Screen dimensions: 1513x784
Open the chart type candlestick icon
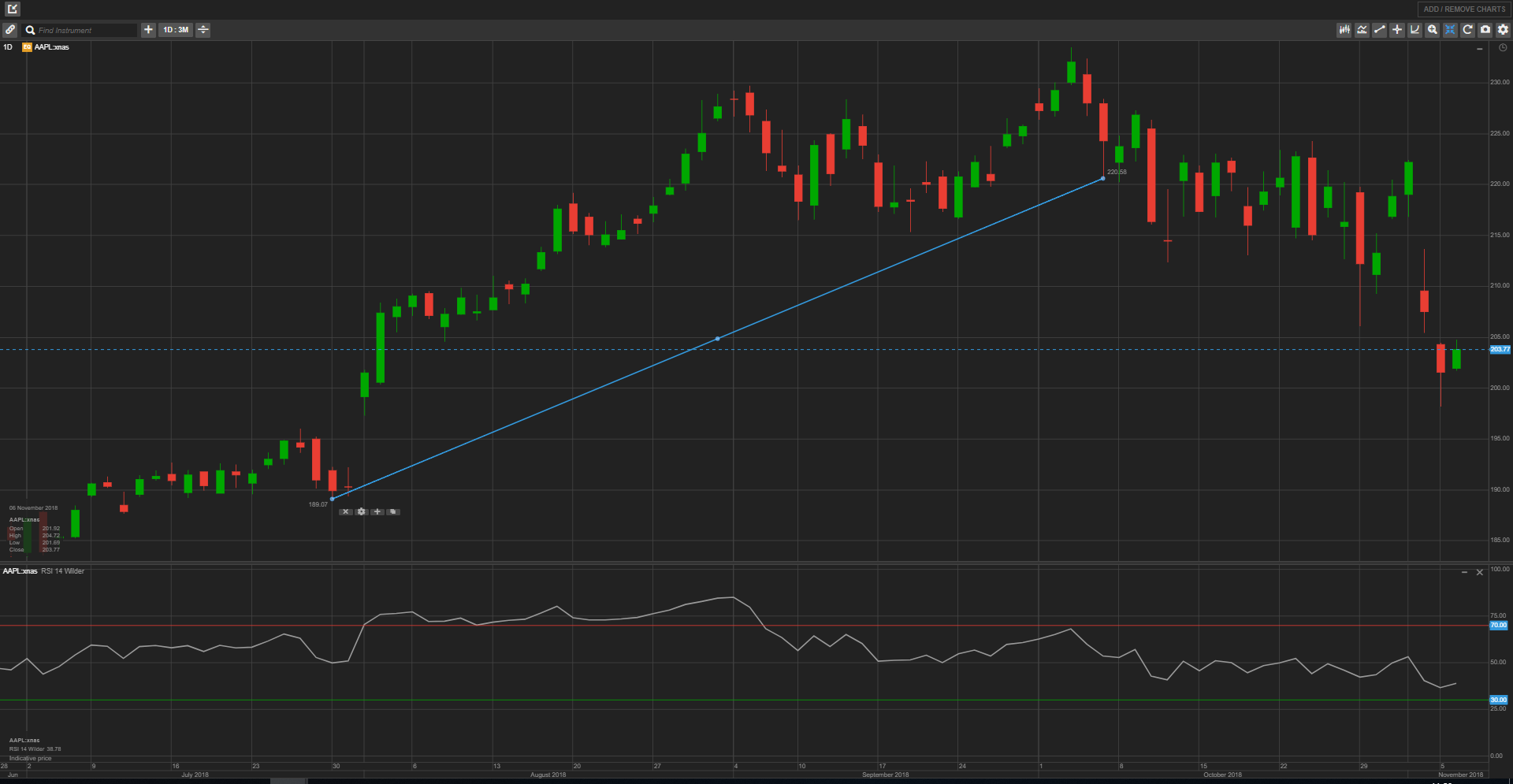coord(1344,30)
